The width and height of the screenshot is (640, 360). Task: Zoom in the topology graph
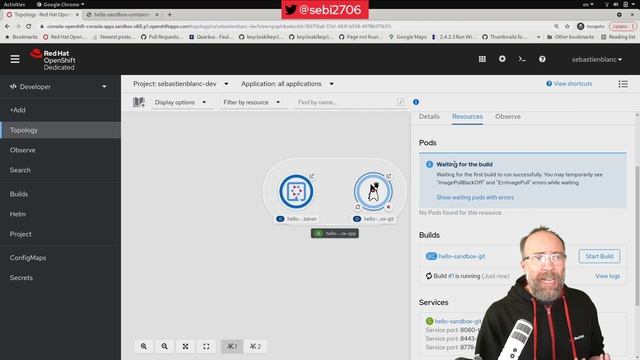144,346
